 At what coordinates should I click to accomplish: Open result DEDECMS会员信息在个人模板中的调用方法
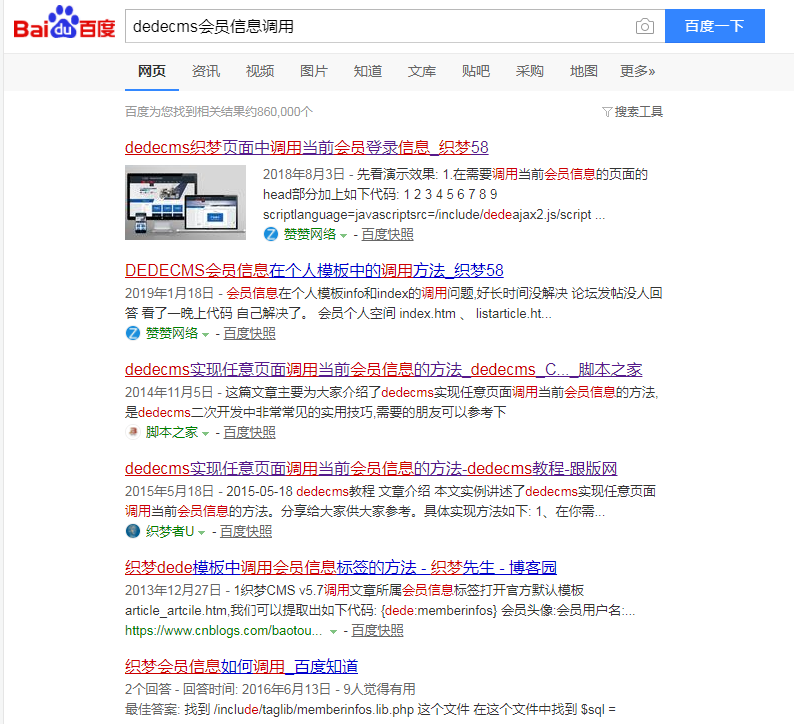314,270
